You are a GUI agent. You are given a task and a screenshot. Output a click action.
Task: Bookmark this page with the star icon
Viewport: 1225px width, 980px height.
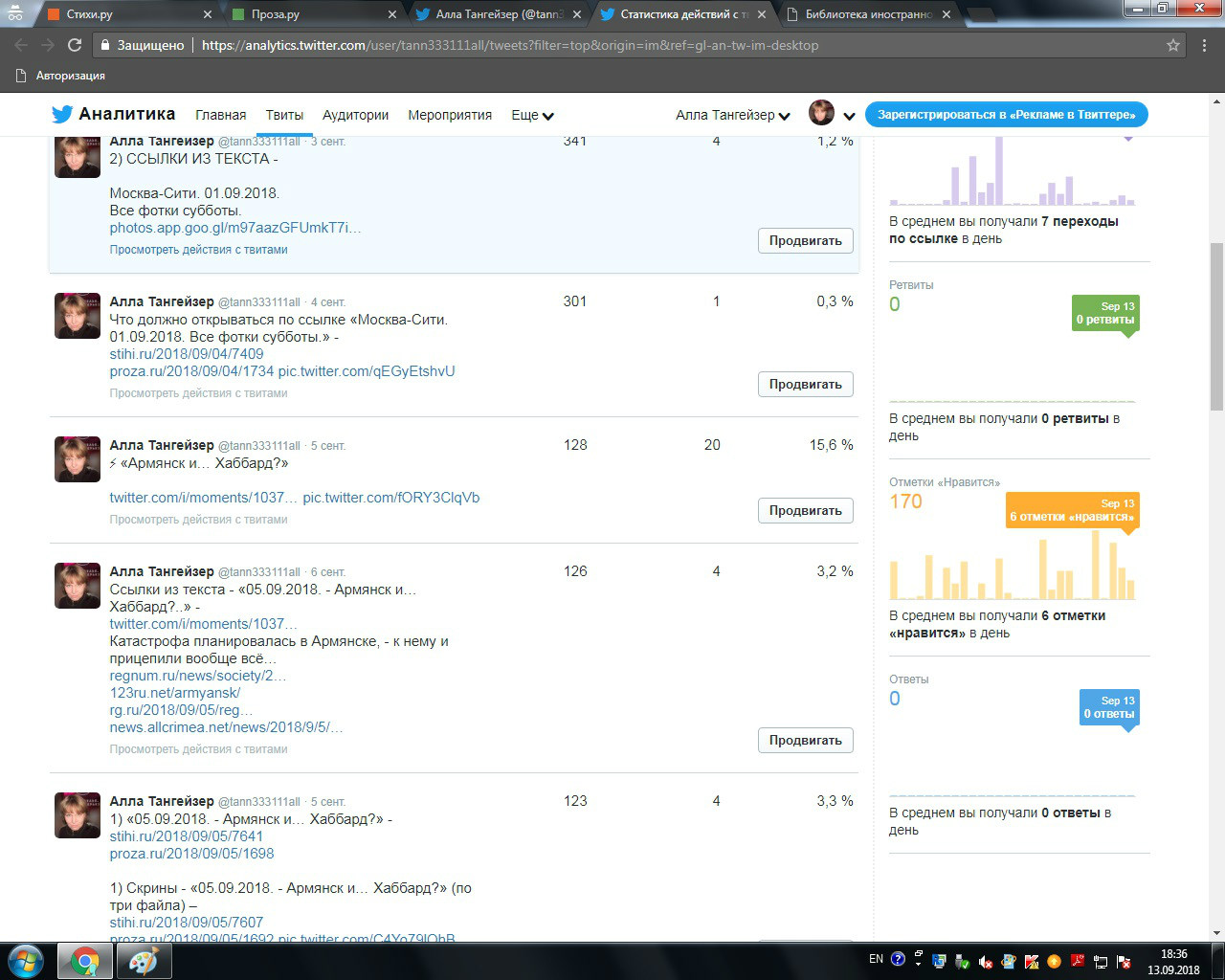tap(1173, 45)
